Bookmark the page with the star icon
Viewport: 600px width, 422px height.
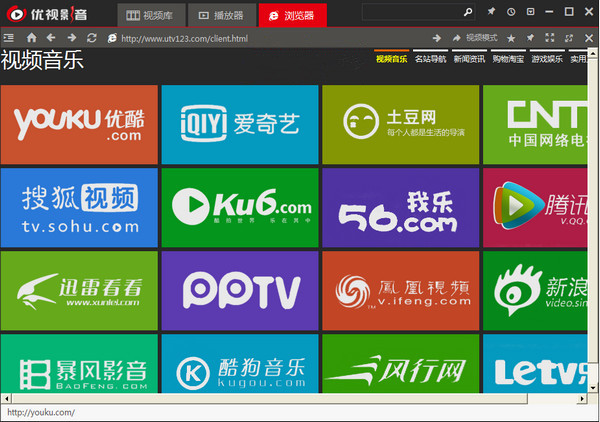(x=511, y=38)
